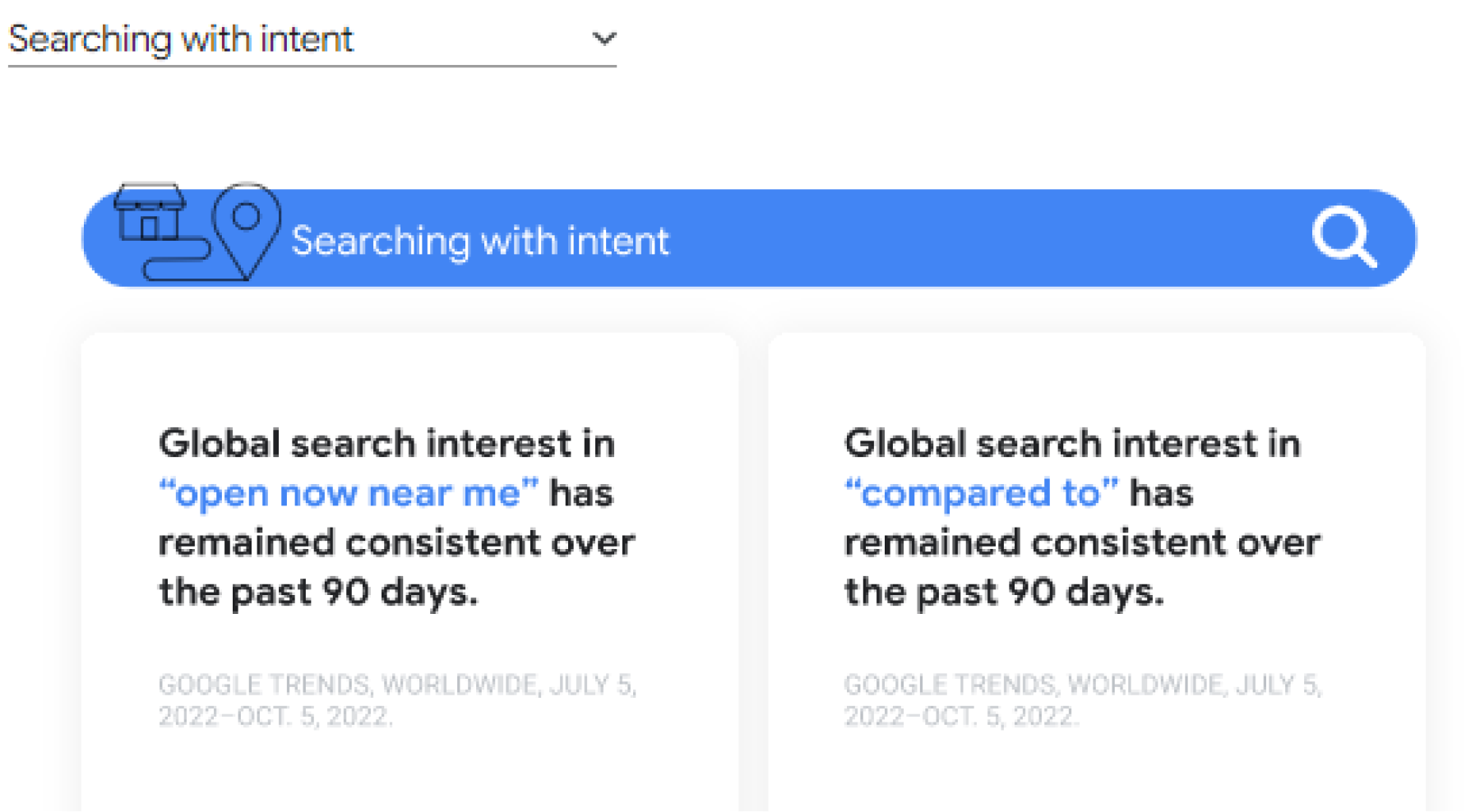This screenshot has height=812, width=1480.
Task: Click "the past 90 days." in the left card
Action: coord(318,592)
